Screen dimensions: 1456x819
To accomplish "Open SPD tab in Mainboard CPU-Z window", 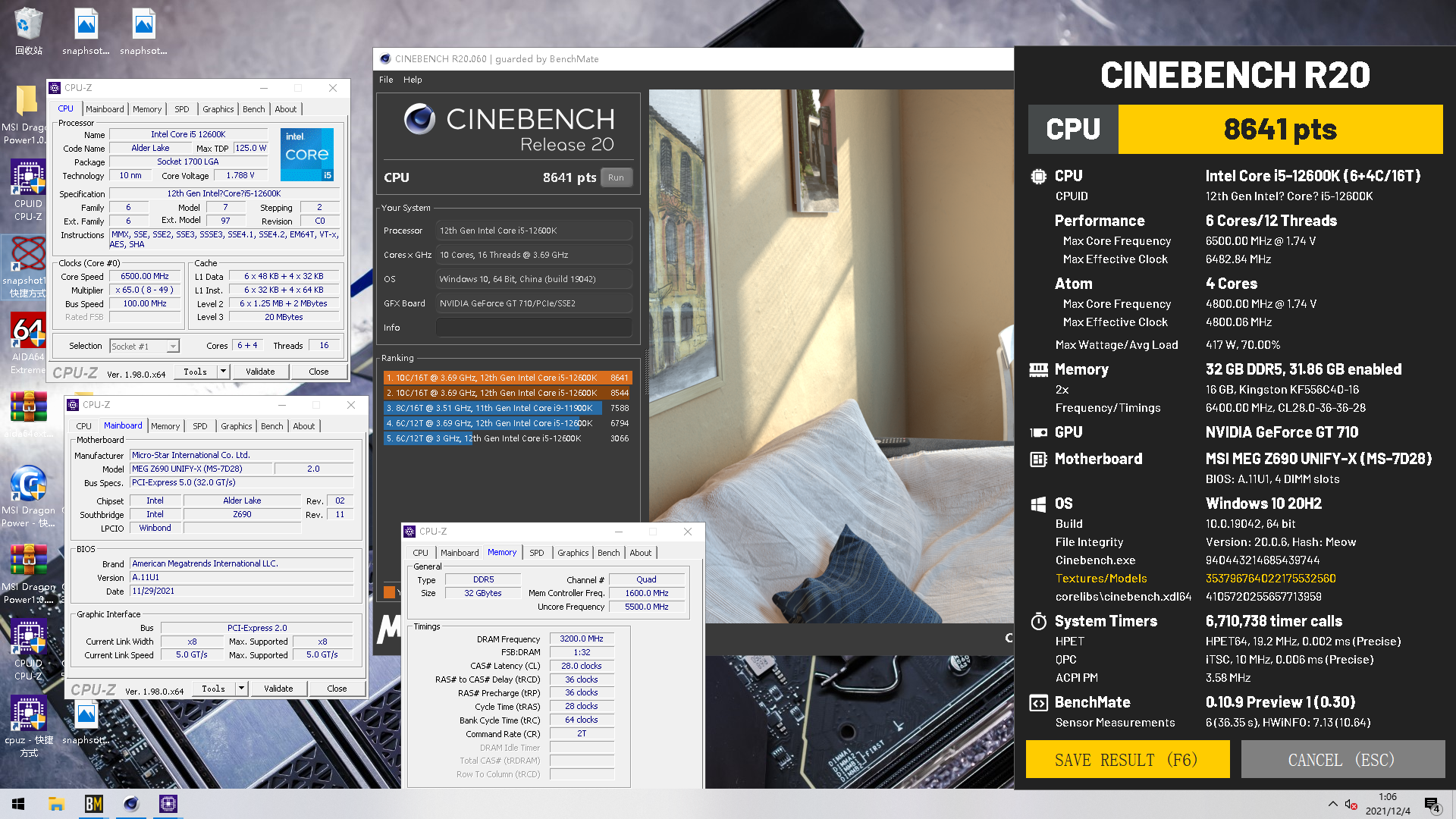I will pos(200,426).
